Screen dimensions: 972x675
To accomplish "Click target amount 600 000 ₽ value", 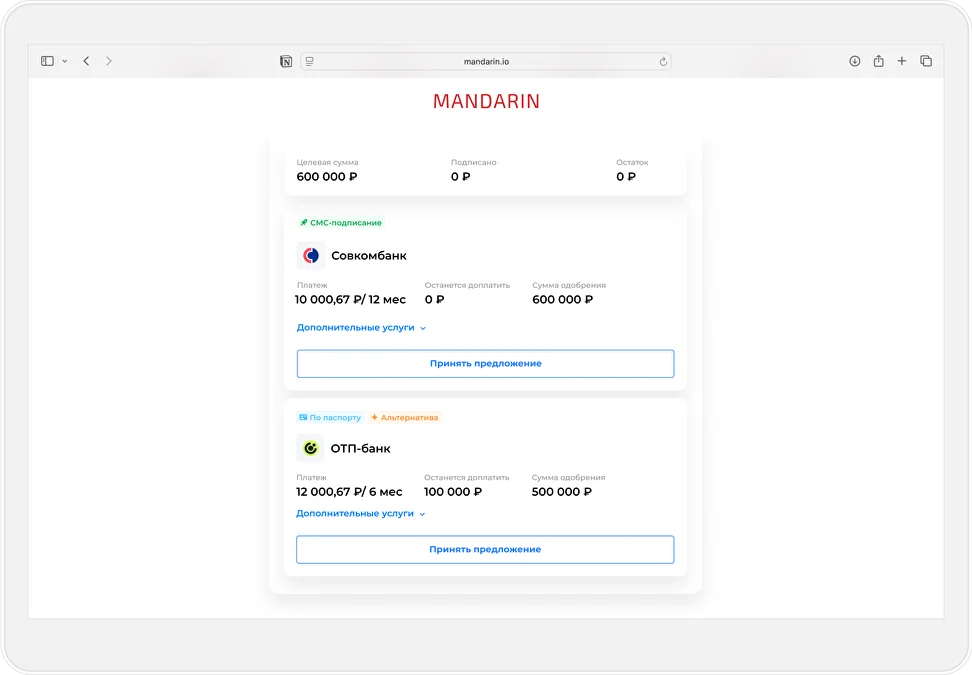I will pyautogui.click(x=327, y=177).
